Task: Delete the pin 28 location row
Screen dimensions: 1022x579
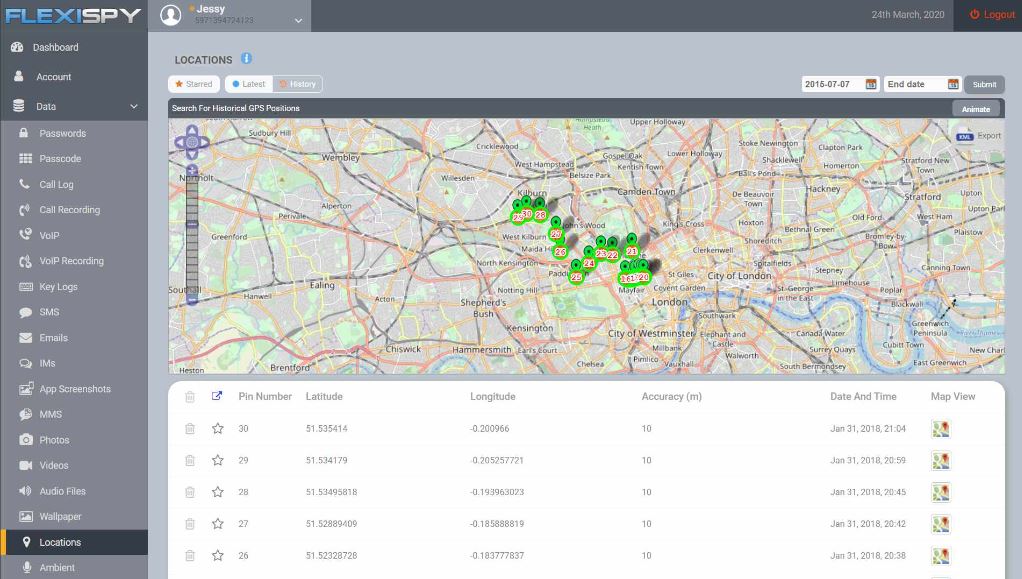Action: pyautogui.click(x=190, y=492)
